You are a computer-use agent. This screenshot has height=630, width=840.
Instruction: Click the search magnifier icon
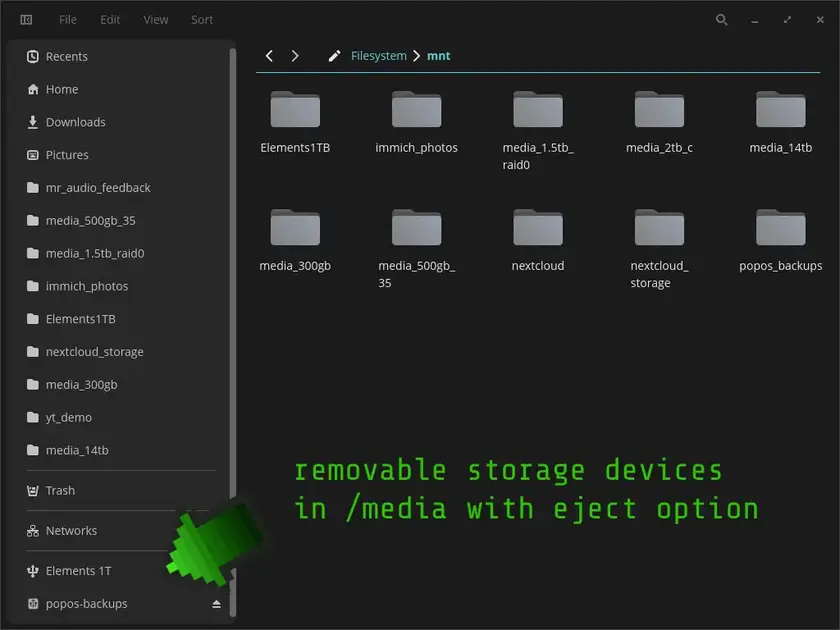722,20
